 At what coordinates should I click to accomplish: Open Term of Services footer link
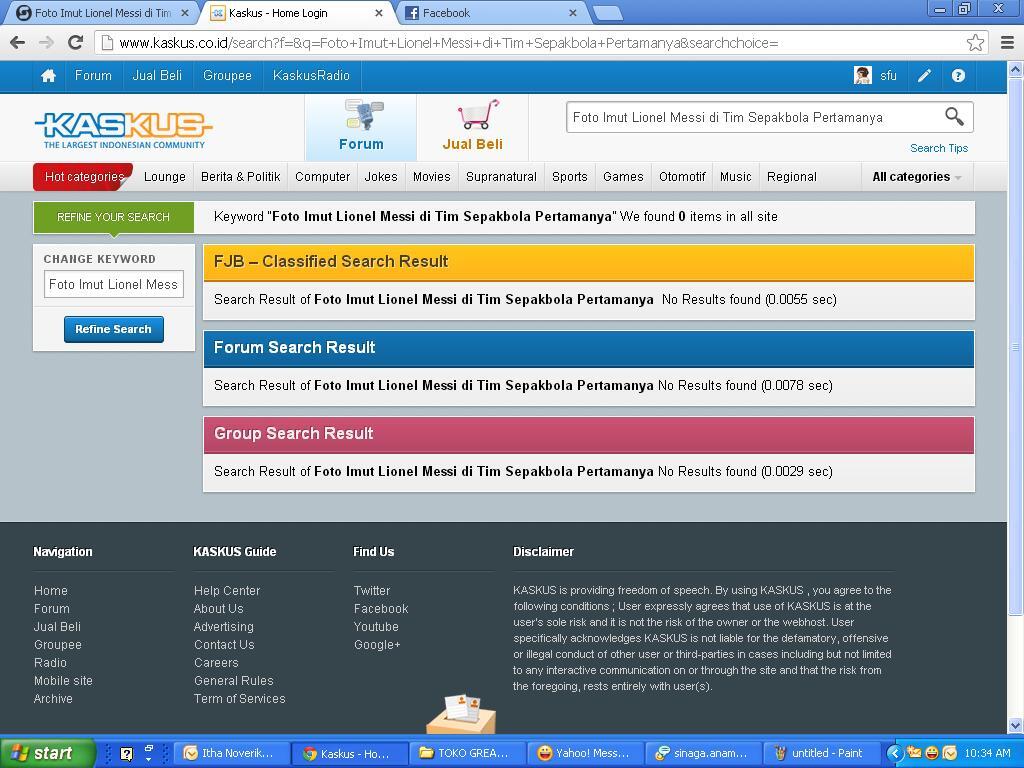[239, 699]
